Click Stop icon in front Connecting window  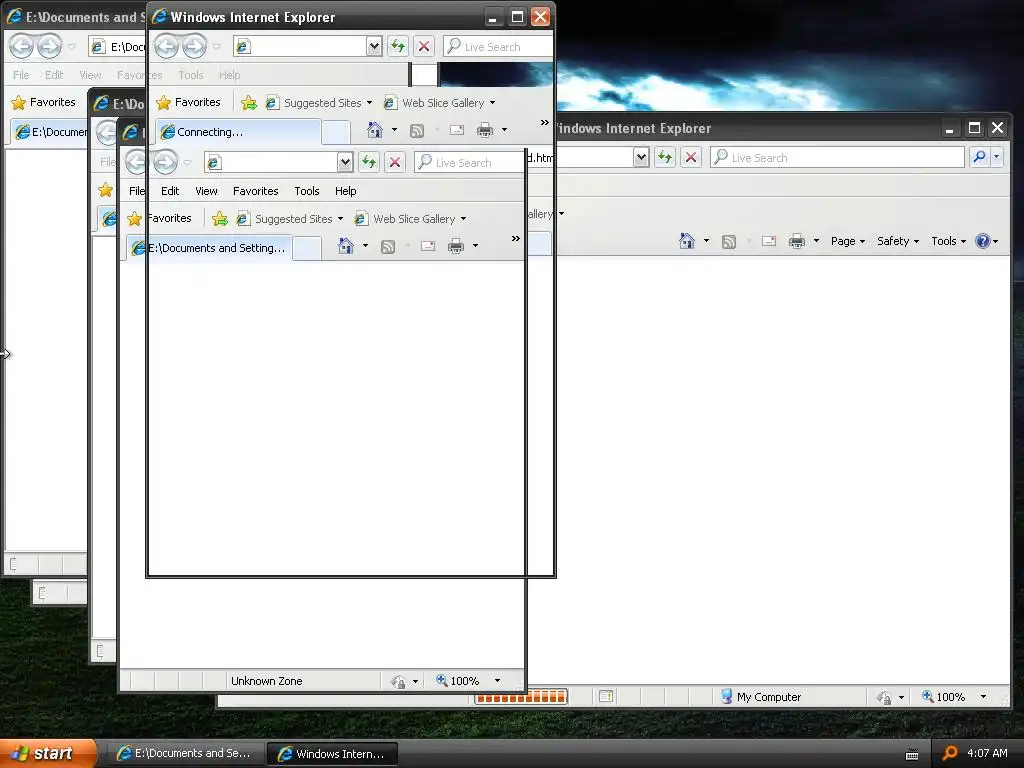(424, 46)
